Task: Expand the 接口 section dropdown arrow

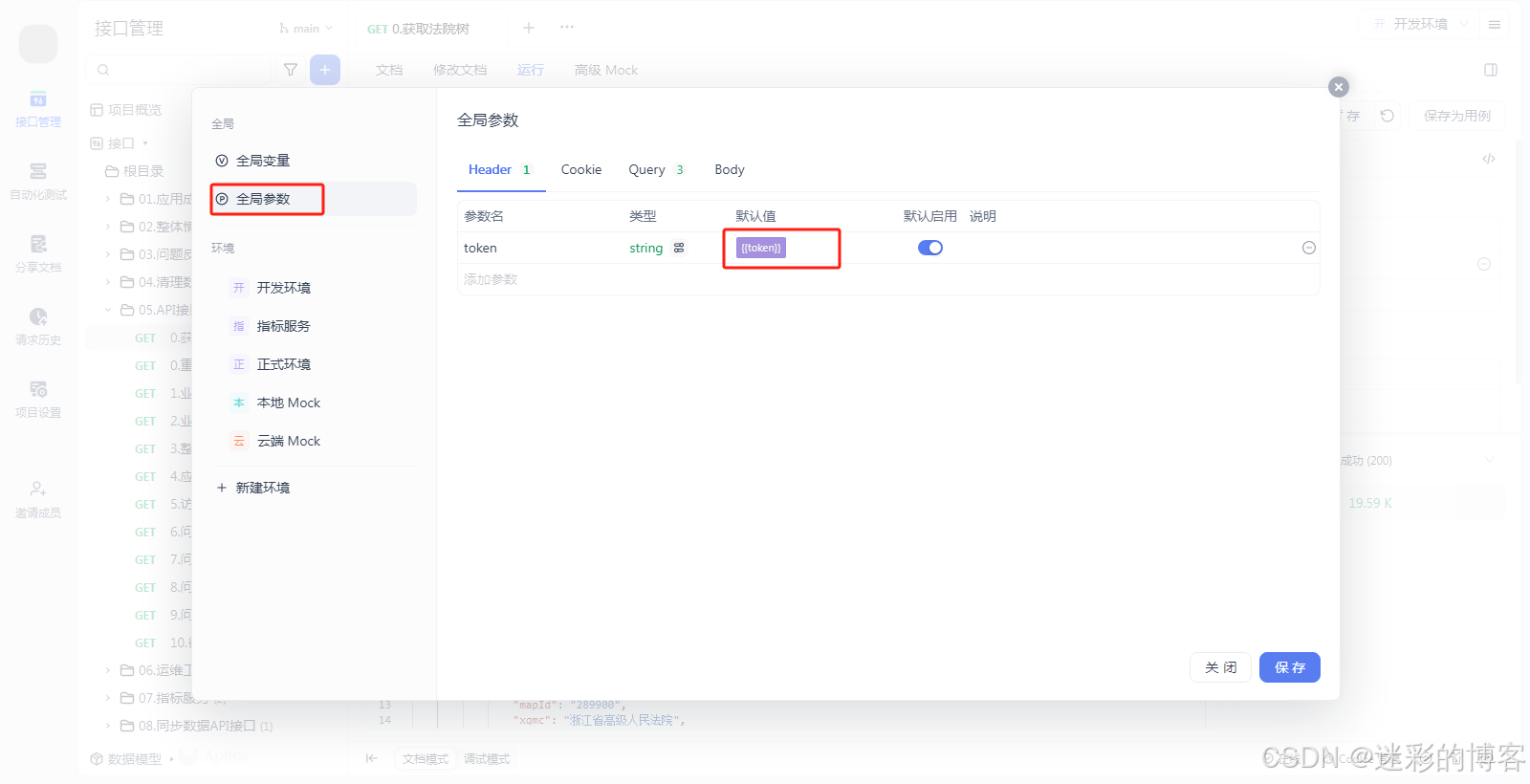Action: 145,143
